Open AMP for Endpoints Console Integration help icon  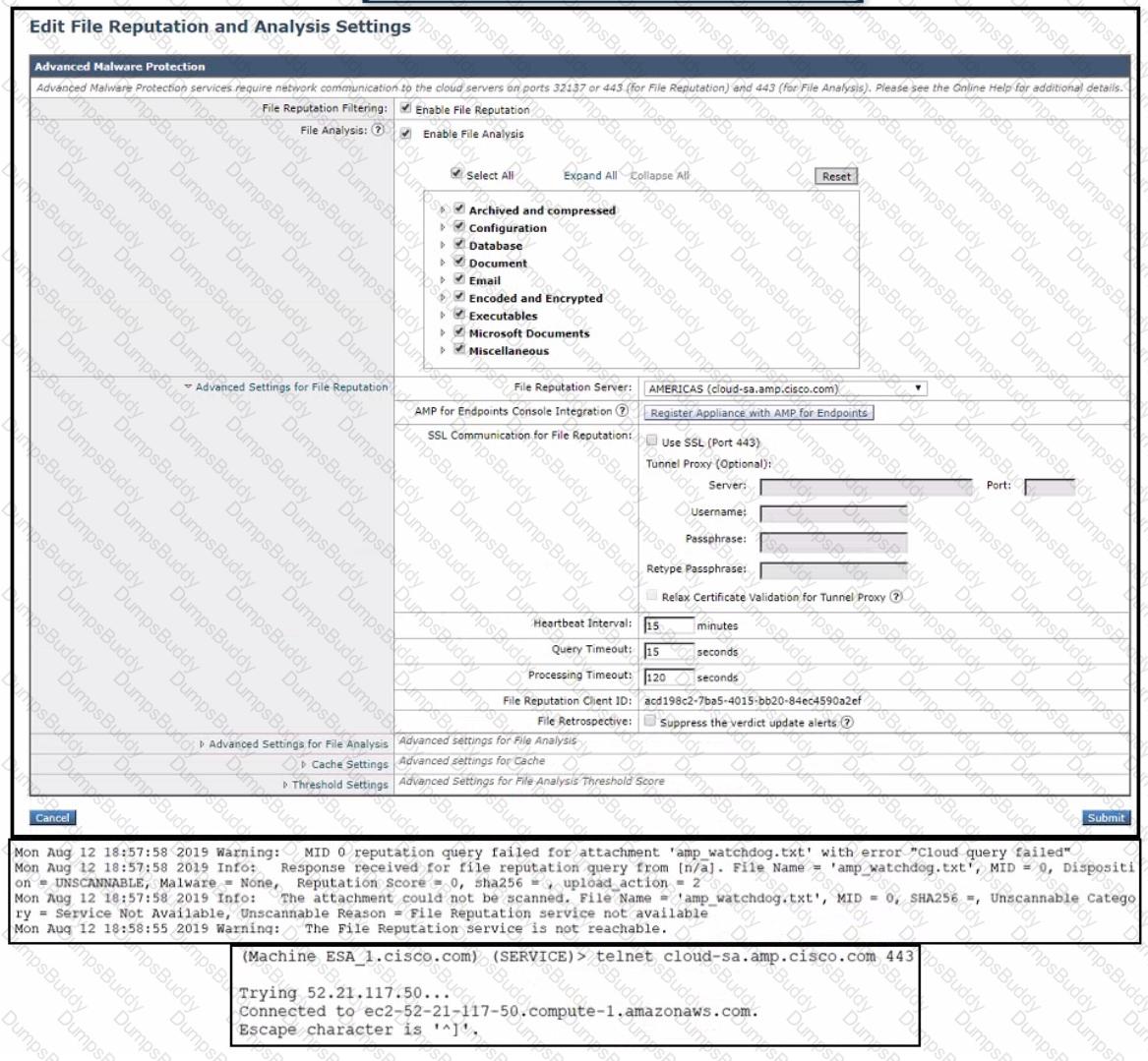622,410
